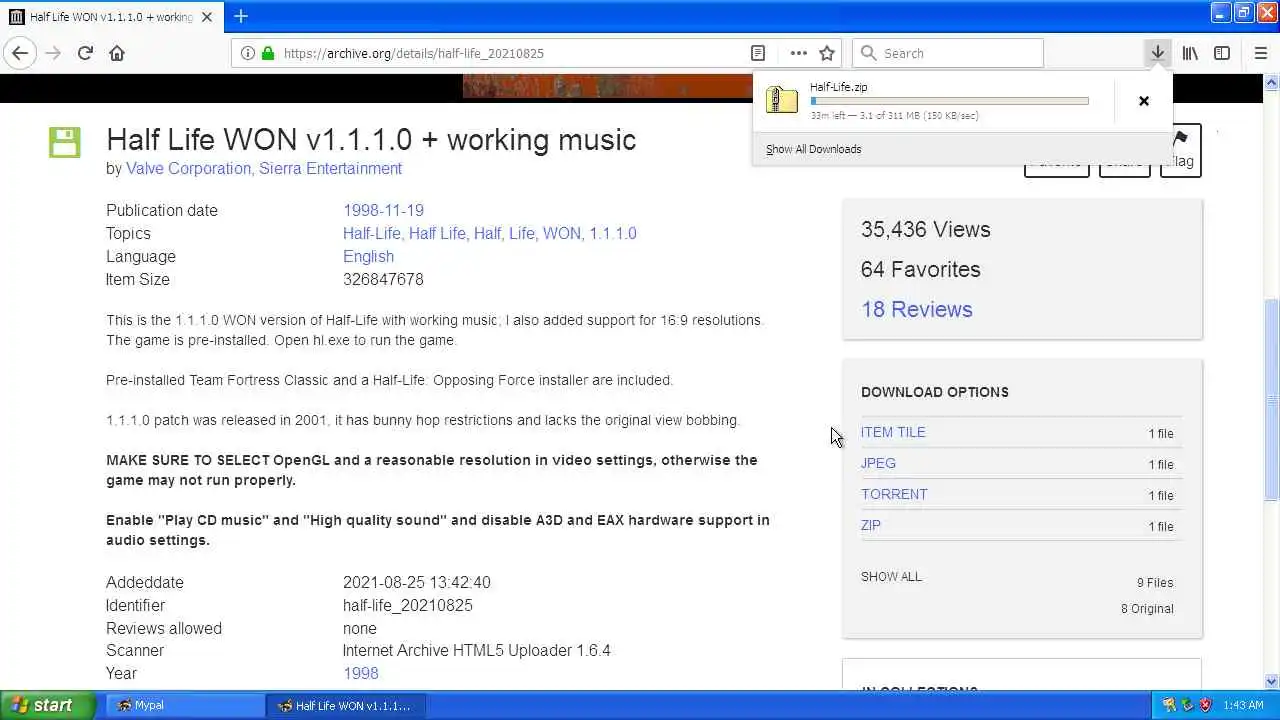Screen dimensions: 1280x720
Task: Bookmark this page with star icon
Action: pyautogui.click(x=827, y=53)
